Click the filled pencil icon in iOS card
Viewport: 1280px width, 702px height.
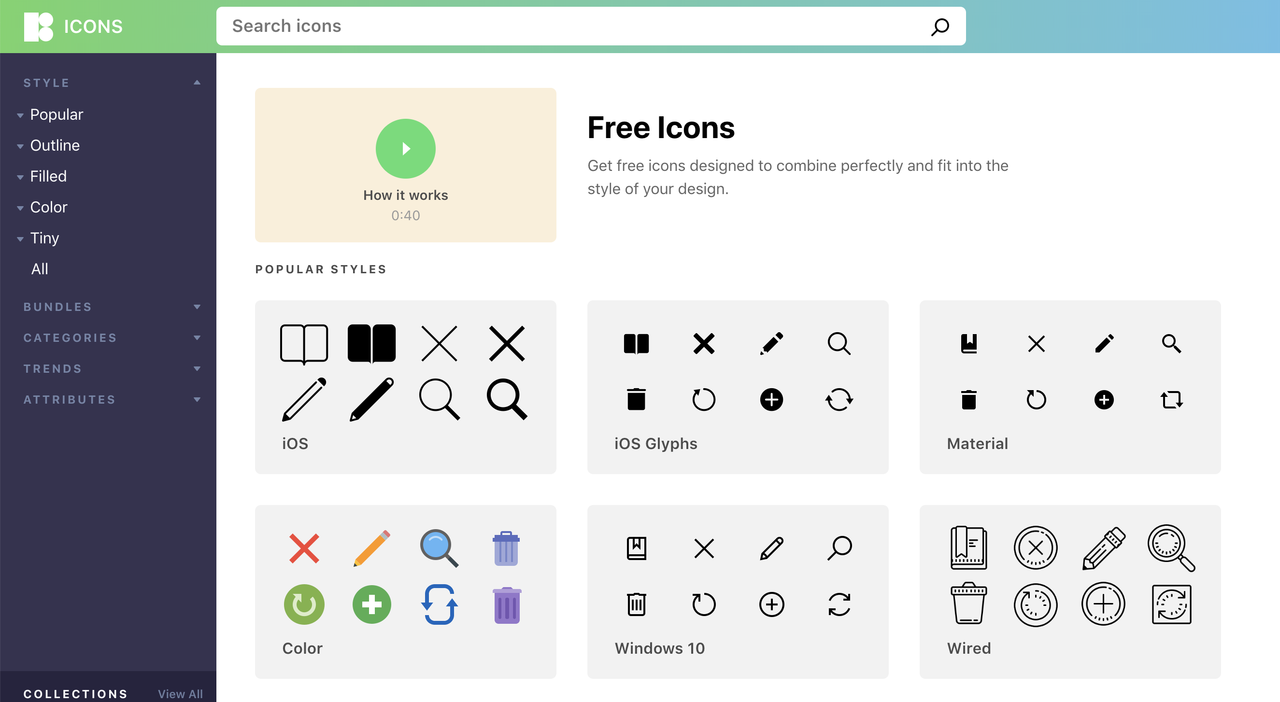(372, 400)
